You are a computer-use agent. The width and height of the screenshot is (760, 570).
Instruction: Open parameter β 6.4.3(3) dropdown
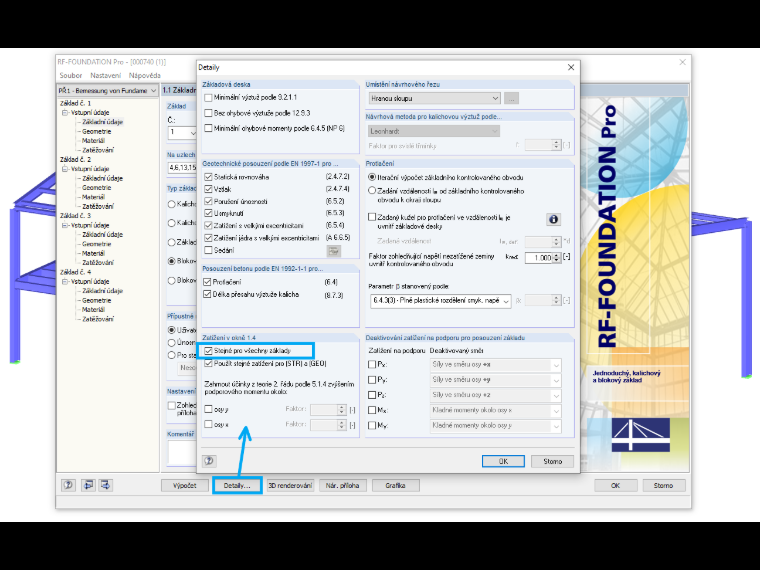pyautogui.click(x=440, y=301)
